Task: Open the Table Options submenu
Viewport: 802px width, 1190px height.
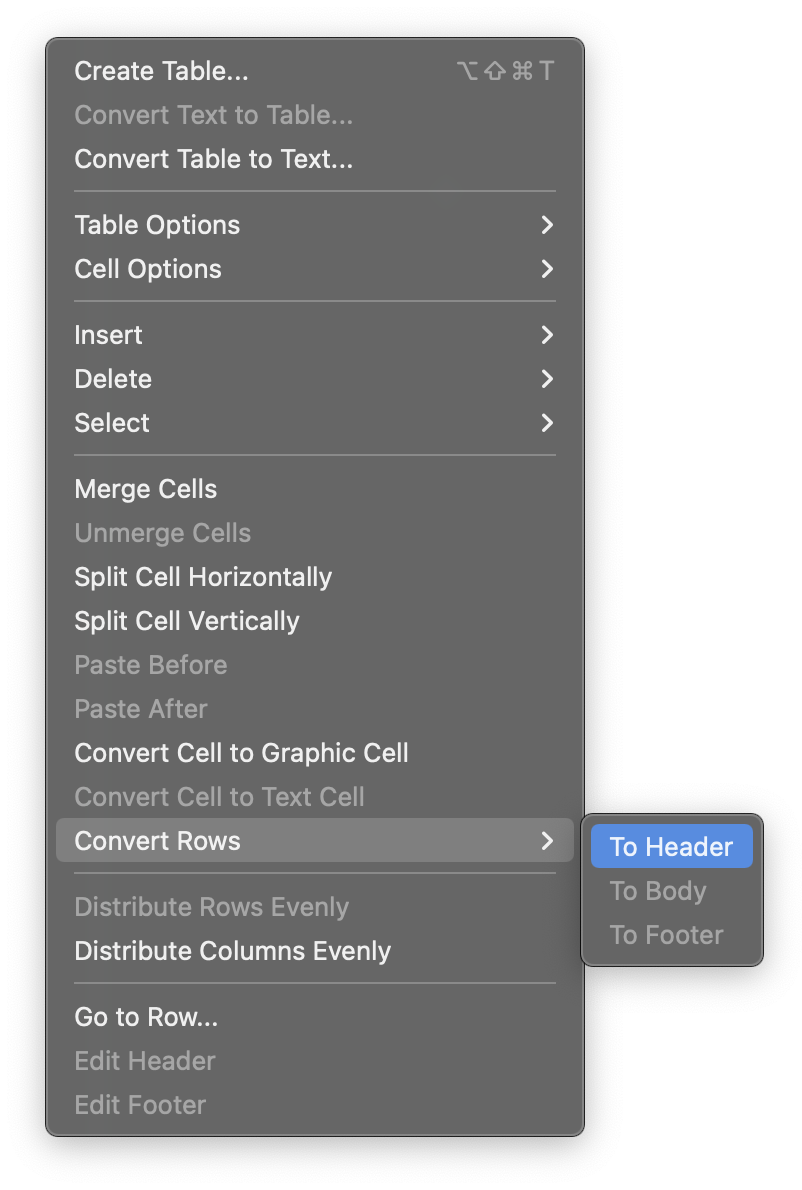Action: (157, 225)
